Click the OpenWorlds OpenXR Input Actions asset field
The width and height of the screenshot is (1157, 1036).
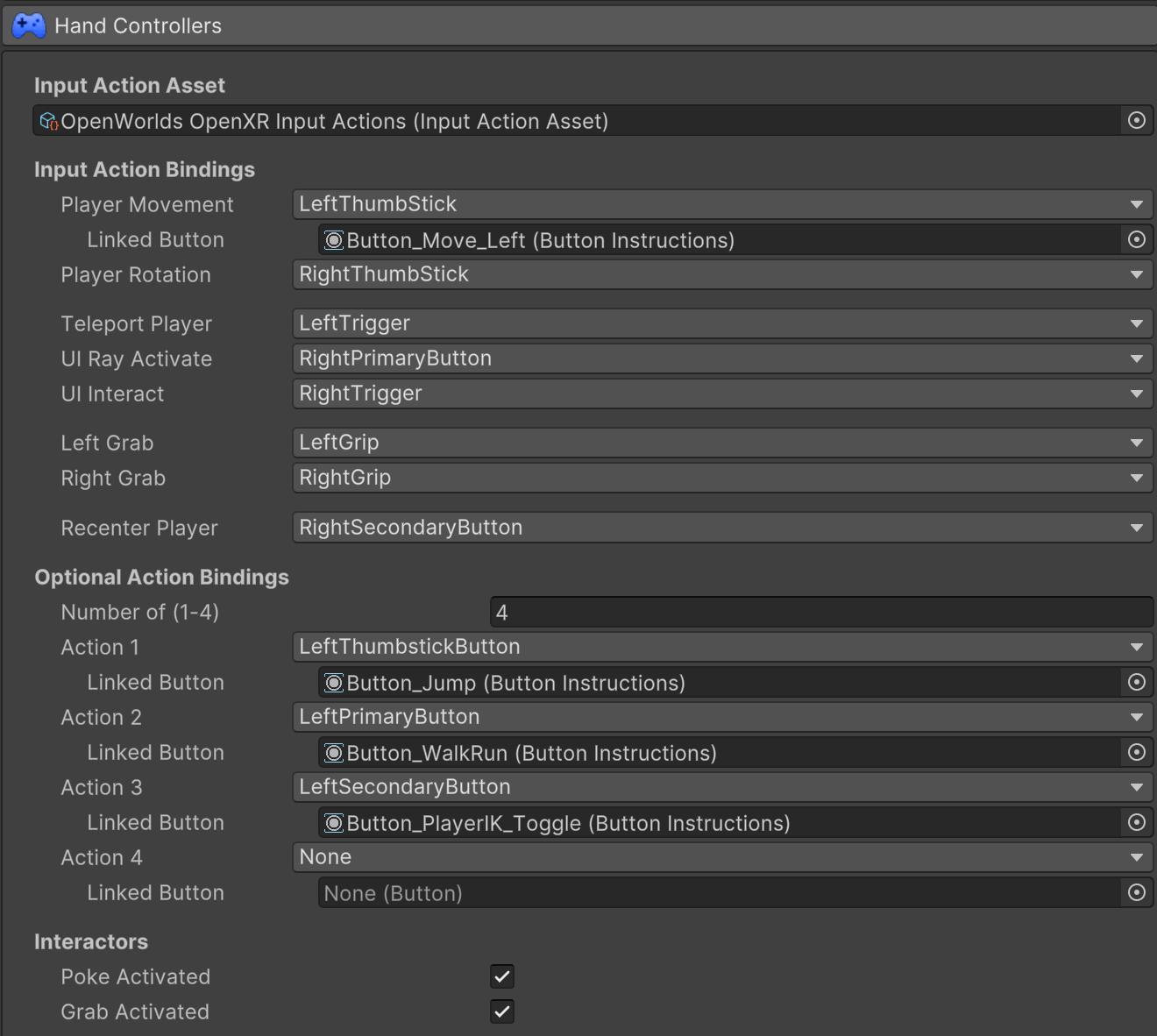coord(578,121)
